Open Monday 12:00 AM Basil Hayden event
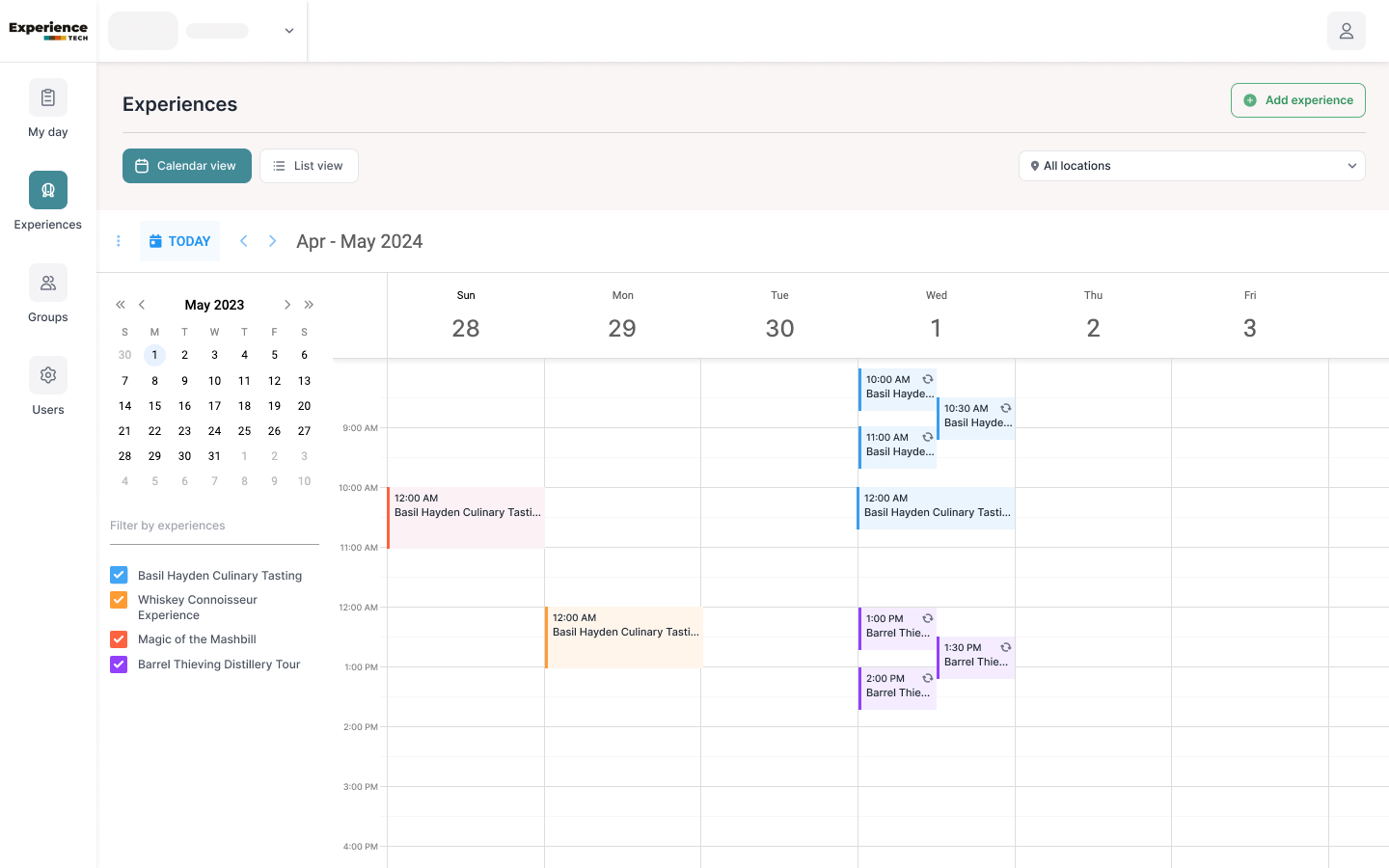This screenshot has height=868, width=1389. 624,637
